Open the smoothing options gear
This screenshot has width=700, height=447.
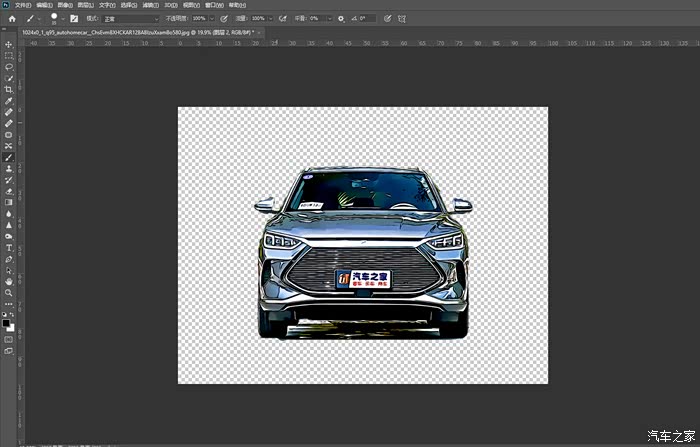[341, 18]
